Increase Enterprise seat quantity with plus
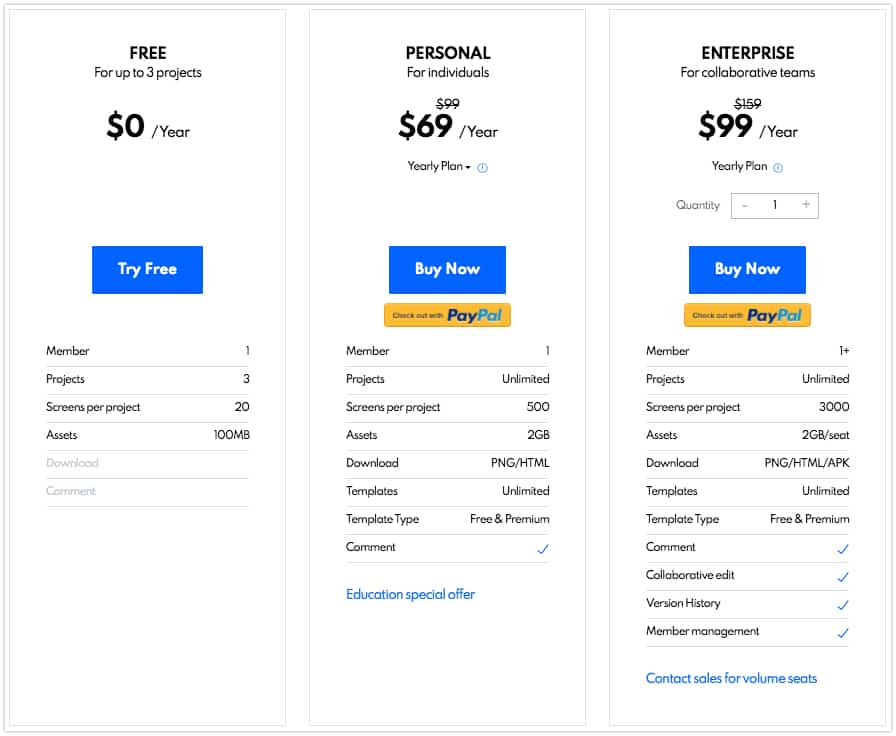Screen dimensions: 896x736 point(806,205)
